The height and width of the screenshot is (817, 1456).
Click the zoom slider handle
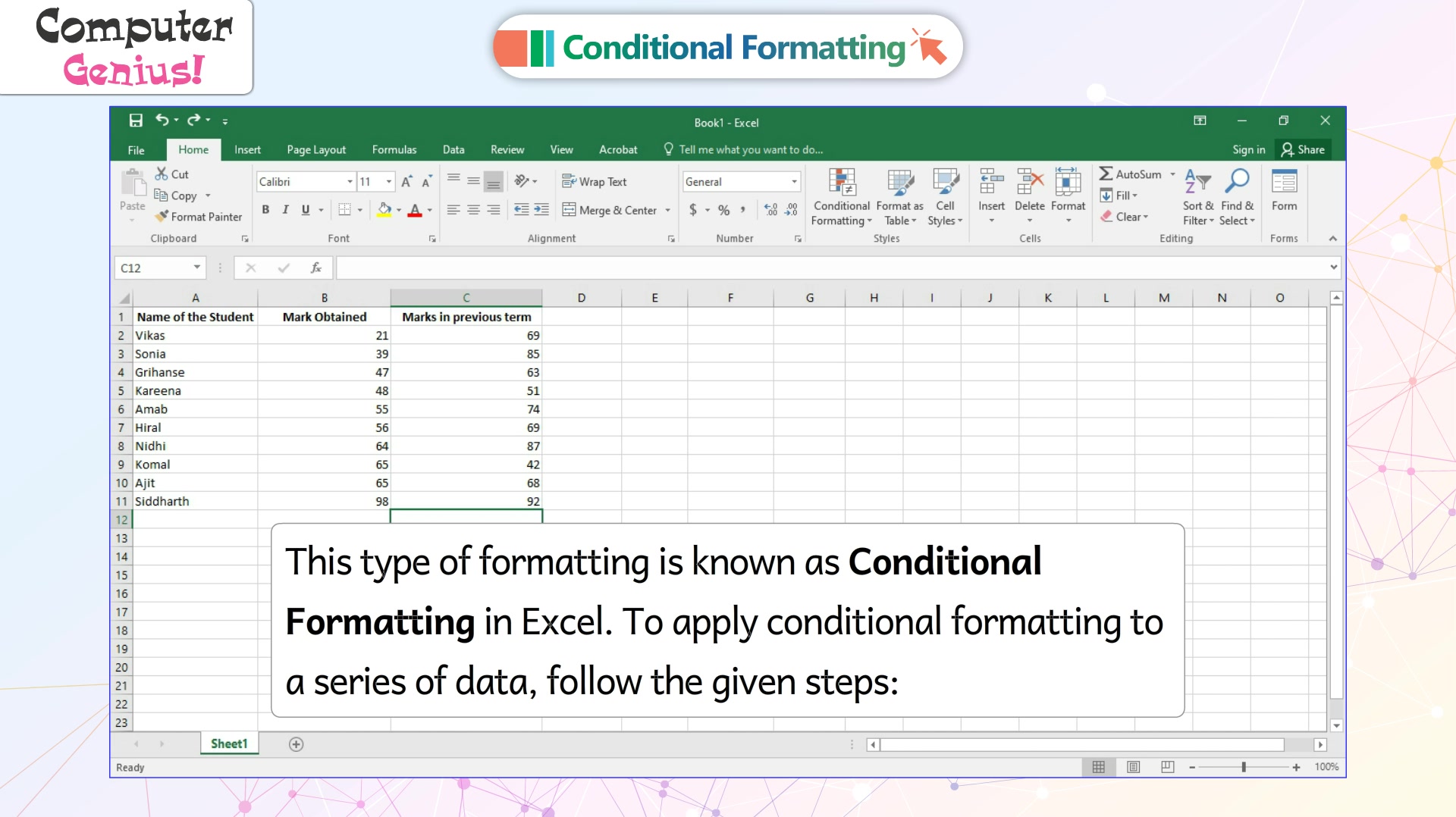(x=1244, y=767)
